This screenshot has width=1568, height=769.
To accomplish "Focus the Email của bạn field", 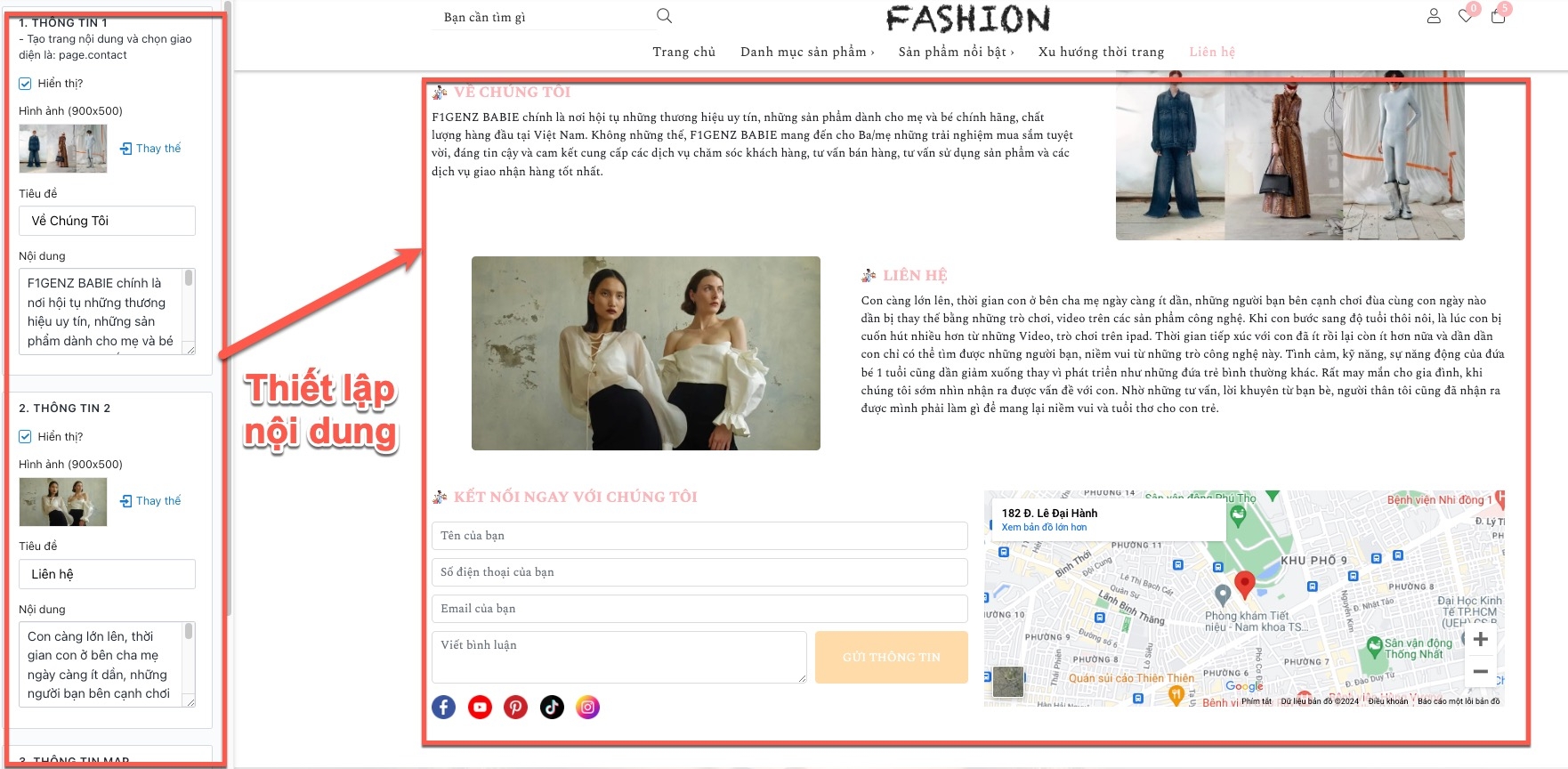I will pos(699,609).
